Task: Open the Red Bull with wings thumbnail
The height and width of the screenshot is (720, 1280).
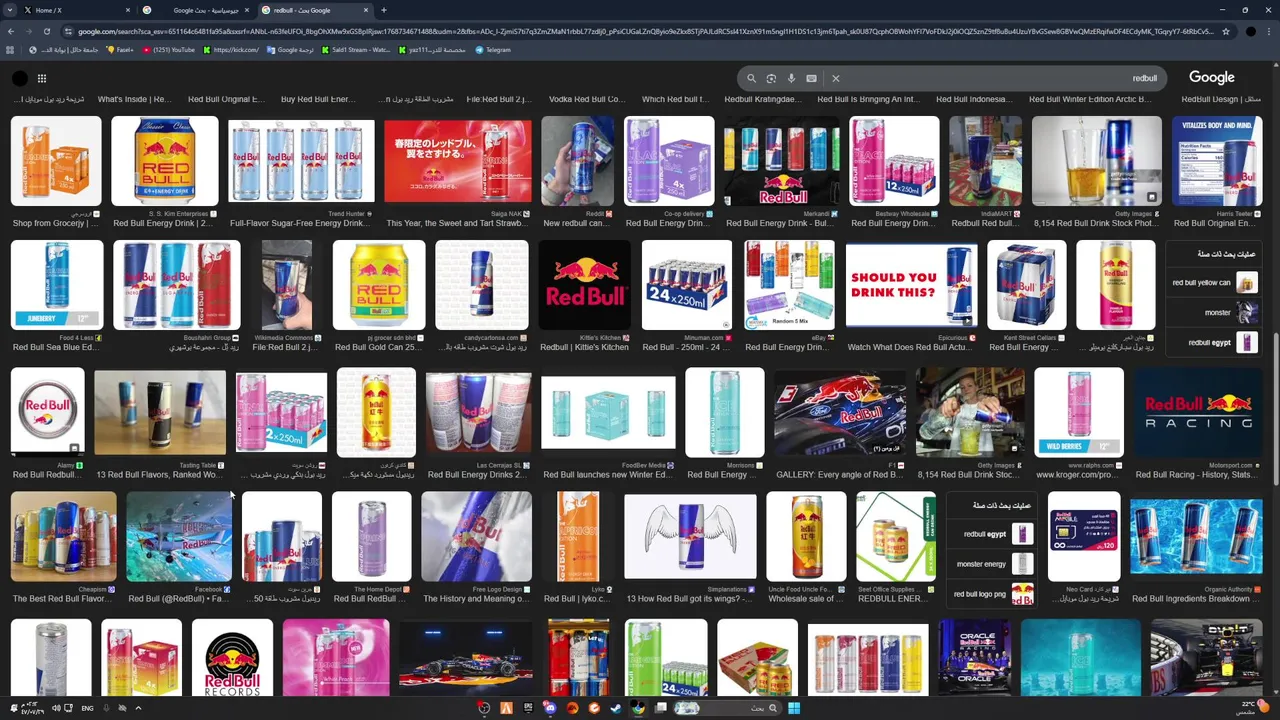Action: pyautogui.click(x=690, y=536)
